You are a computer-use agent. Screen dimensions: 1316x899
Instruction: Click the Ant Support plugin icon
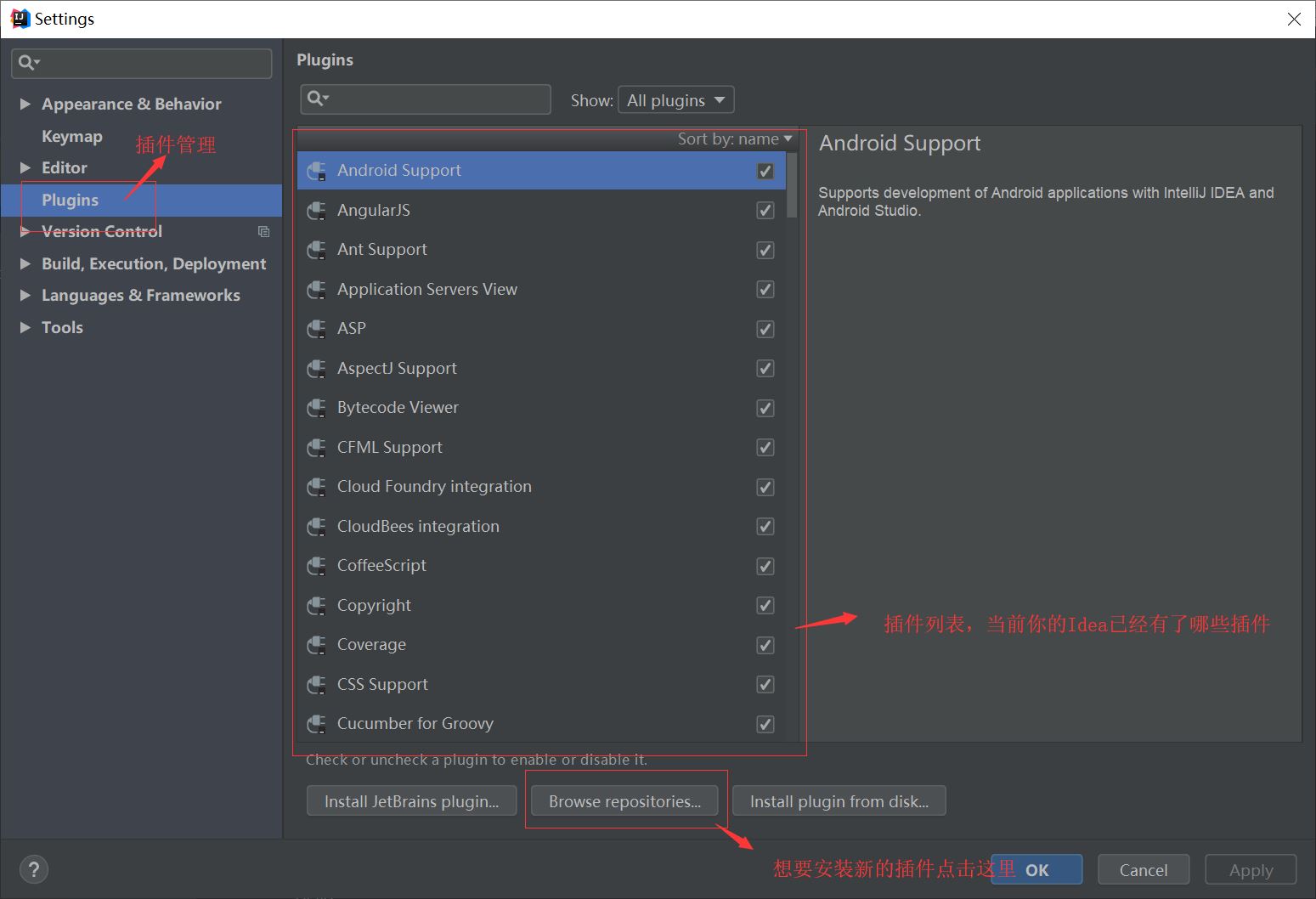[x=316, y=250]
